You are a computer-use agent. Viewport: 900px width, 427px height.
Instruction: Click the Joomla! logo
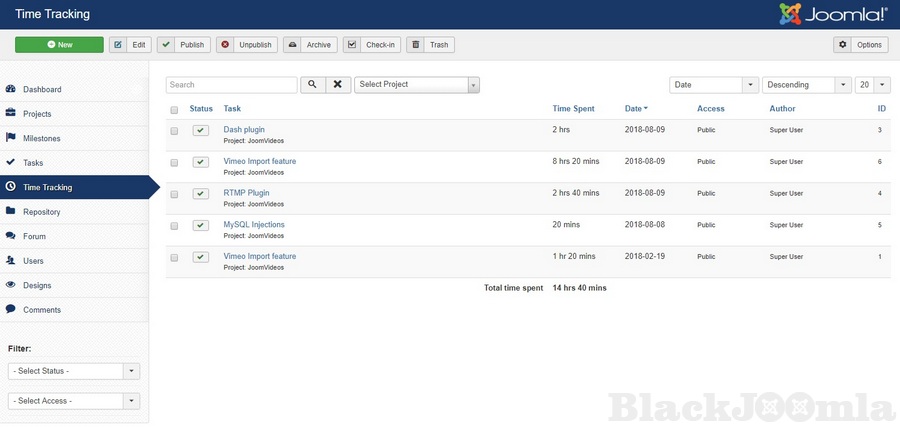[832, 14]
